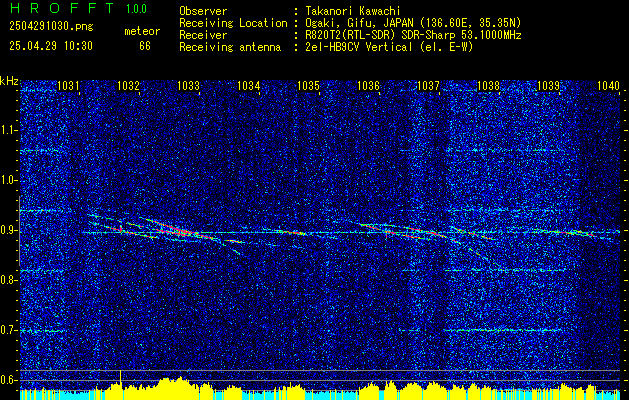
Task: Click the version number 1.0.0
Action: point(136,8)
